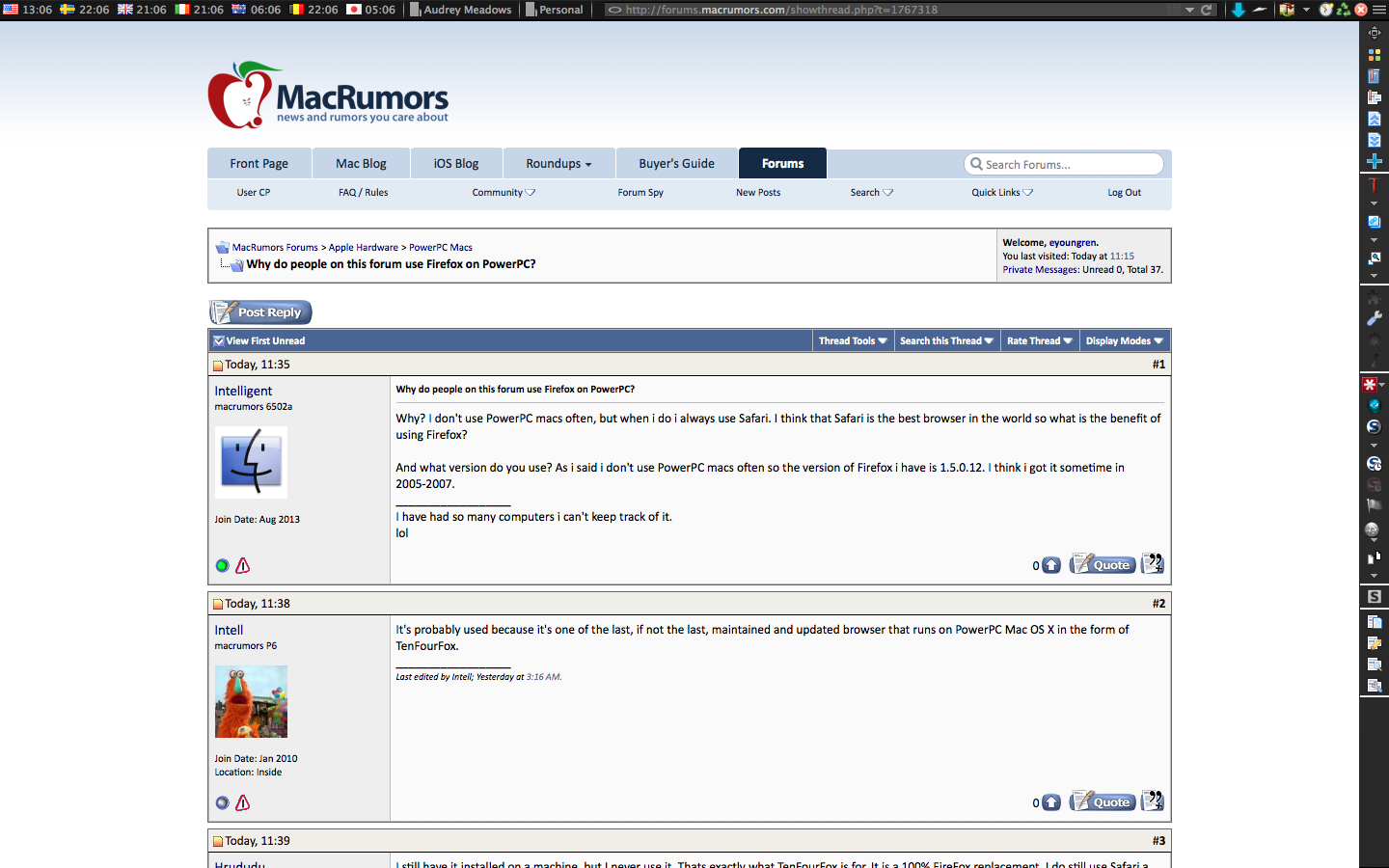Reload the page with the refresh icon

pos(1206,10)
